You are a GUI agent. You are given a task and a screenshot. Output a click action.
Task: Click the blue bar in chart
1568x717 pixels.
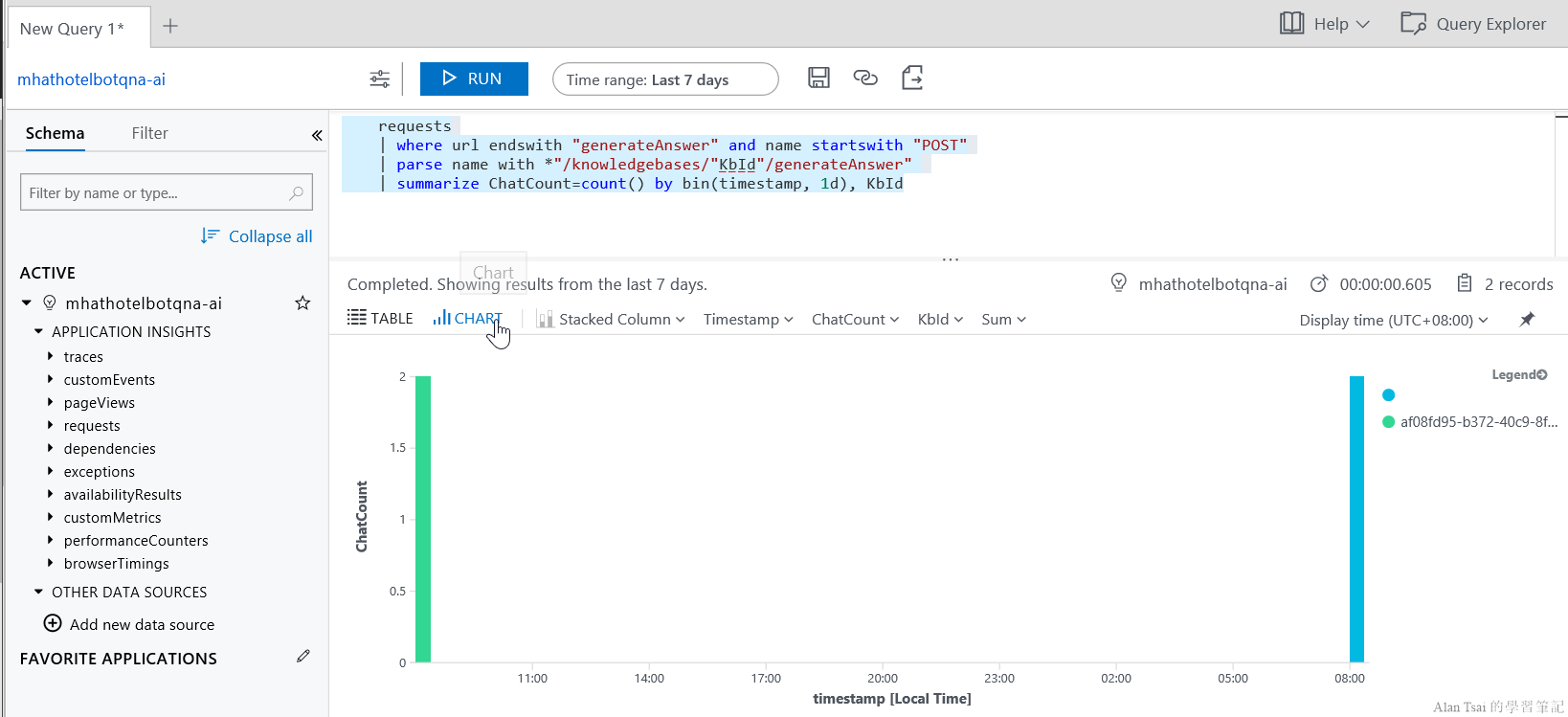(1356, 519)
